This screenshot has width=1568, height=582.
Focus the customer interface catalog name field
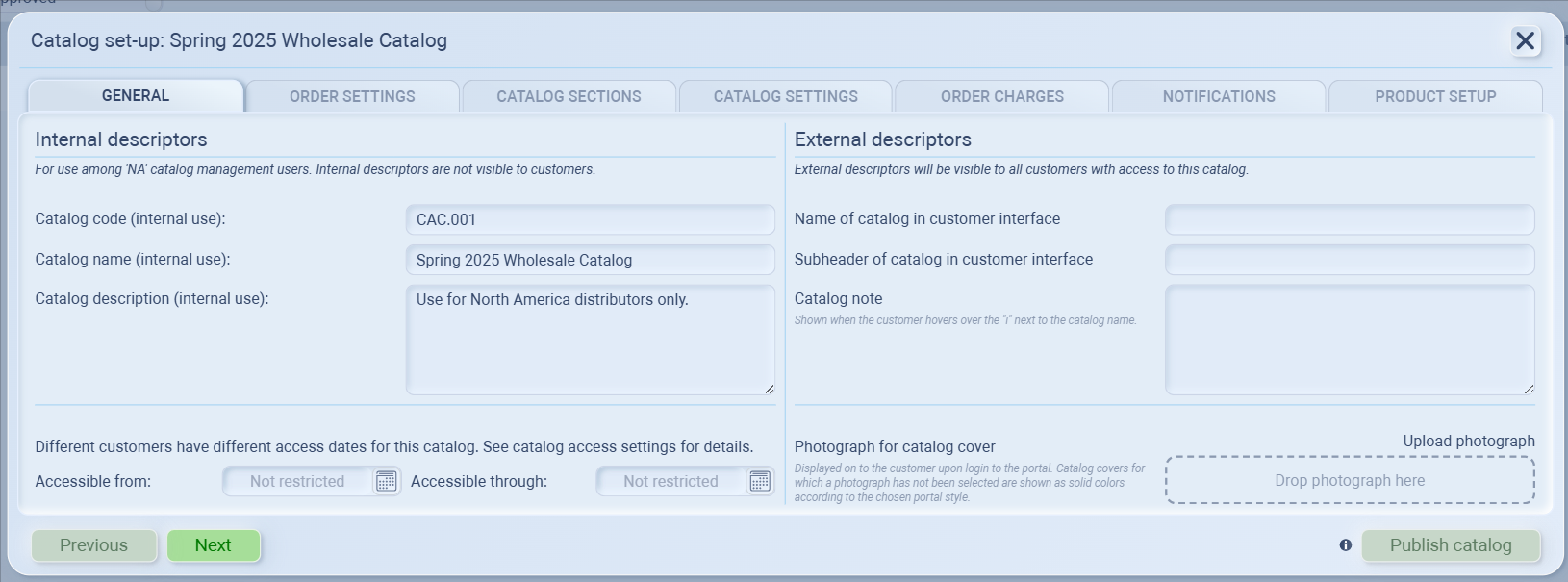1349,219
